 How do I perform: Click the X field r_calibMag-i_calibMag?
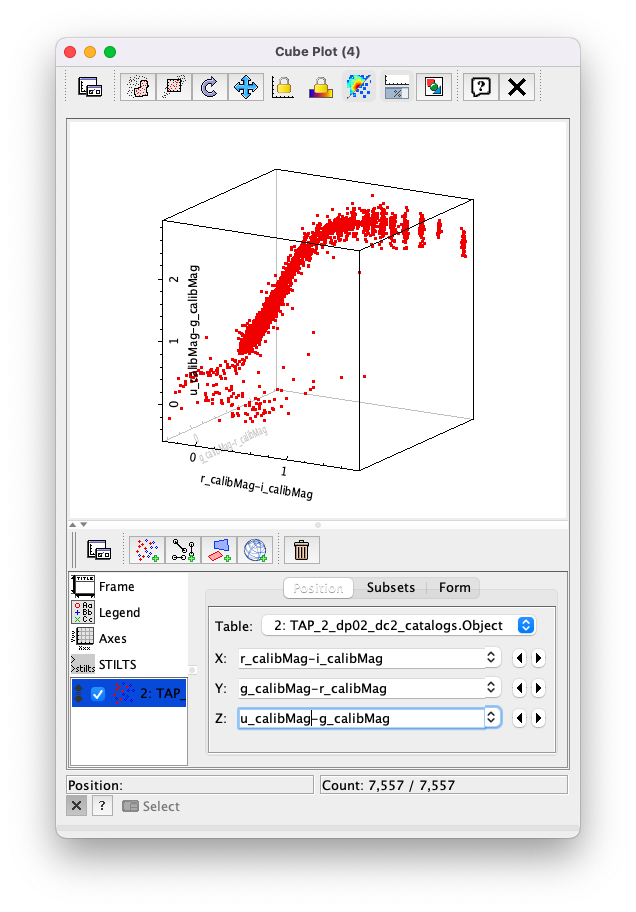pyautogui.click(x=361, y=658)
